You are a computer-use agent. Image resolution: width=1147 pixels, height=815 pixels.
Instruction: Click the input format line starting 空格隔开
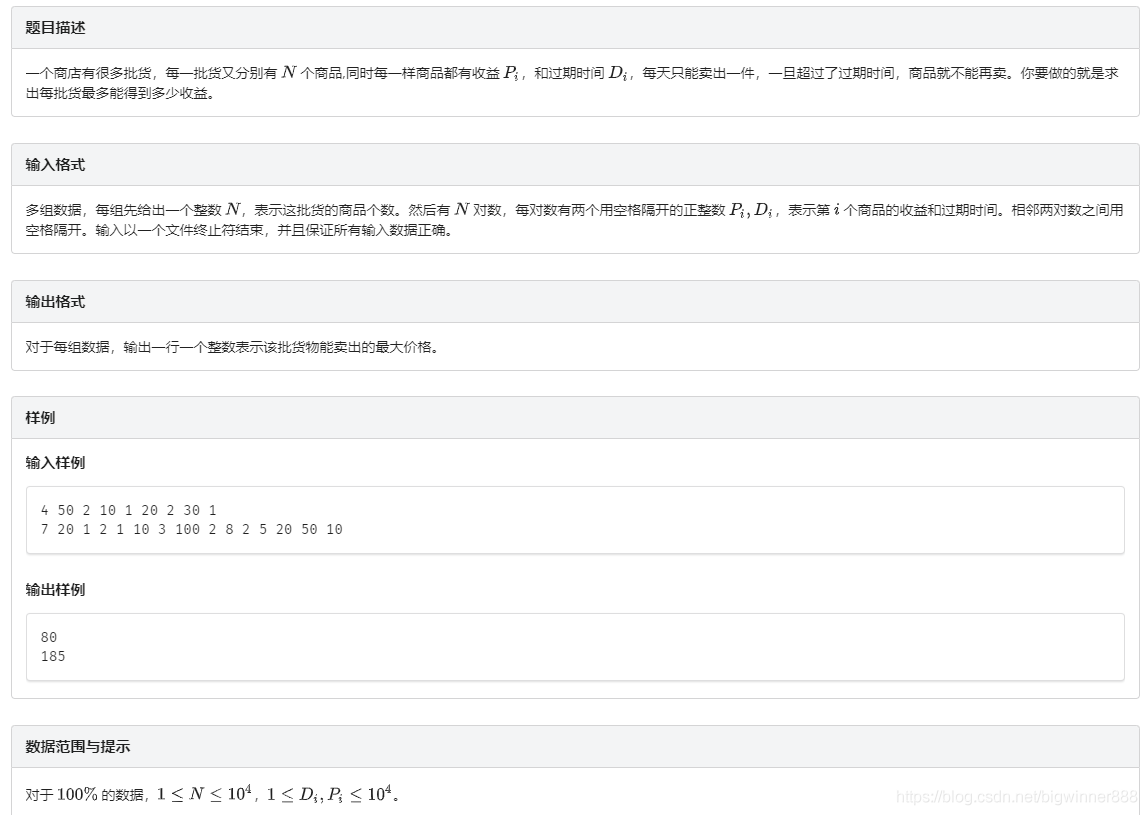pyautogui.click(x=239, y=230)
